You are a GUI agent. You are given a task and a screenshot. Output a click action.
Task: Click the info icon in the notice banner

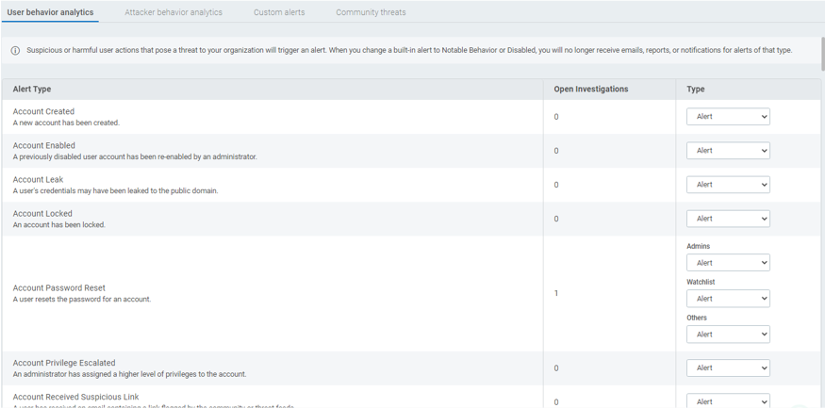pos(16,51)
